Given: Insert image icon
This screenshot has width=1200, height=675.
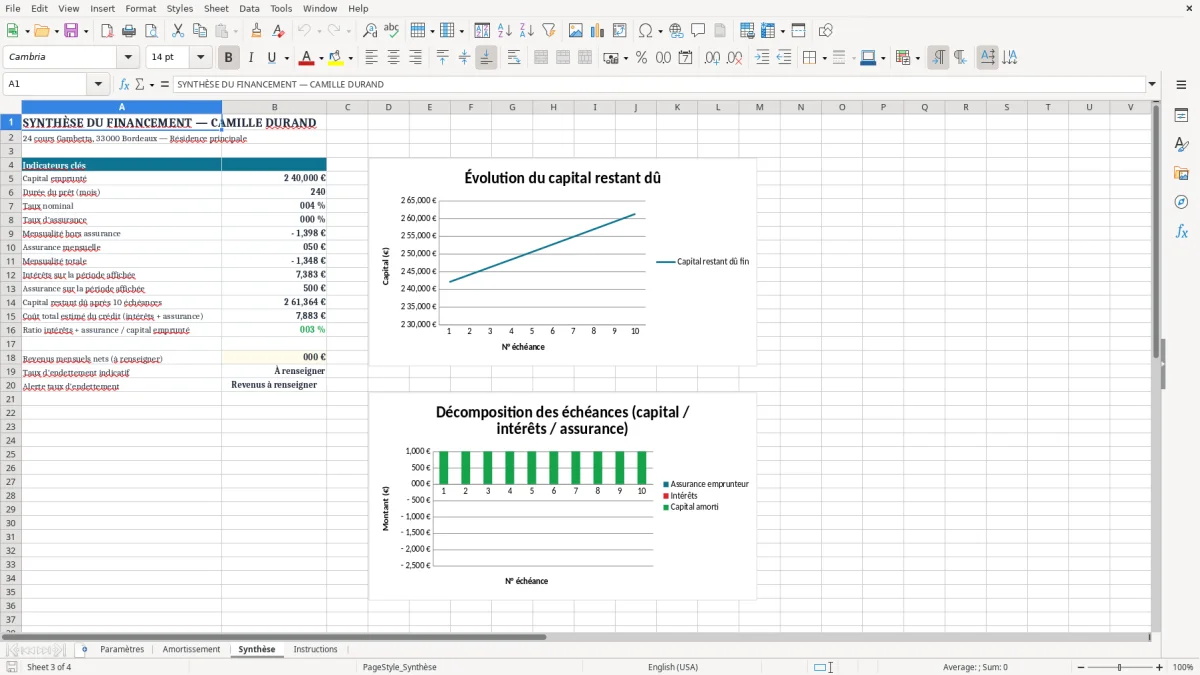Looking at the screenshot, I should pyautogui.click(x=577, y=31).
